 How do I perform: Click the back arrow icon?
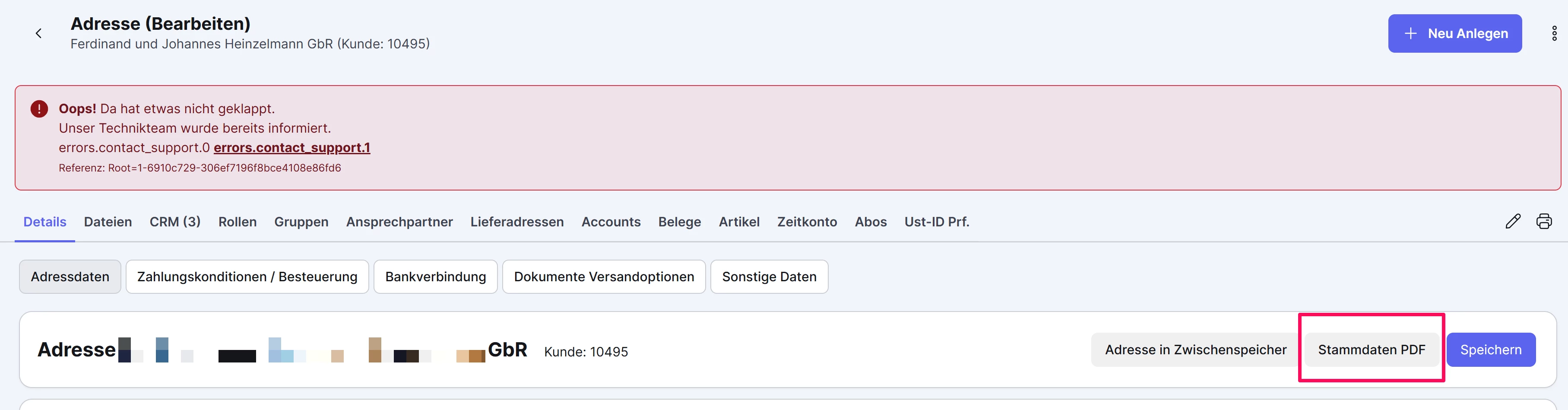click(38, 34)
